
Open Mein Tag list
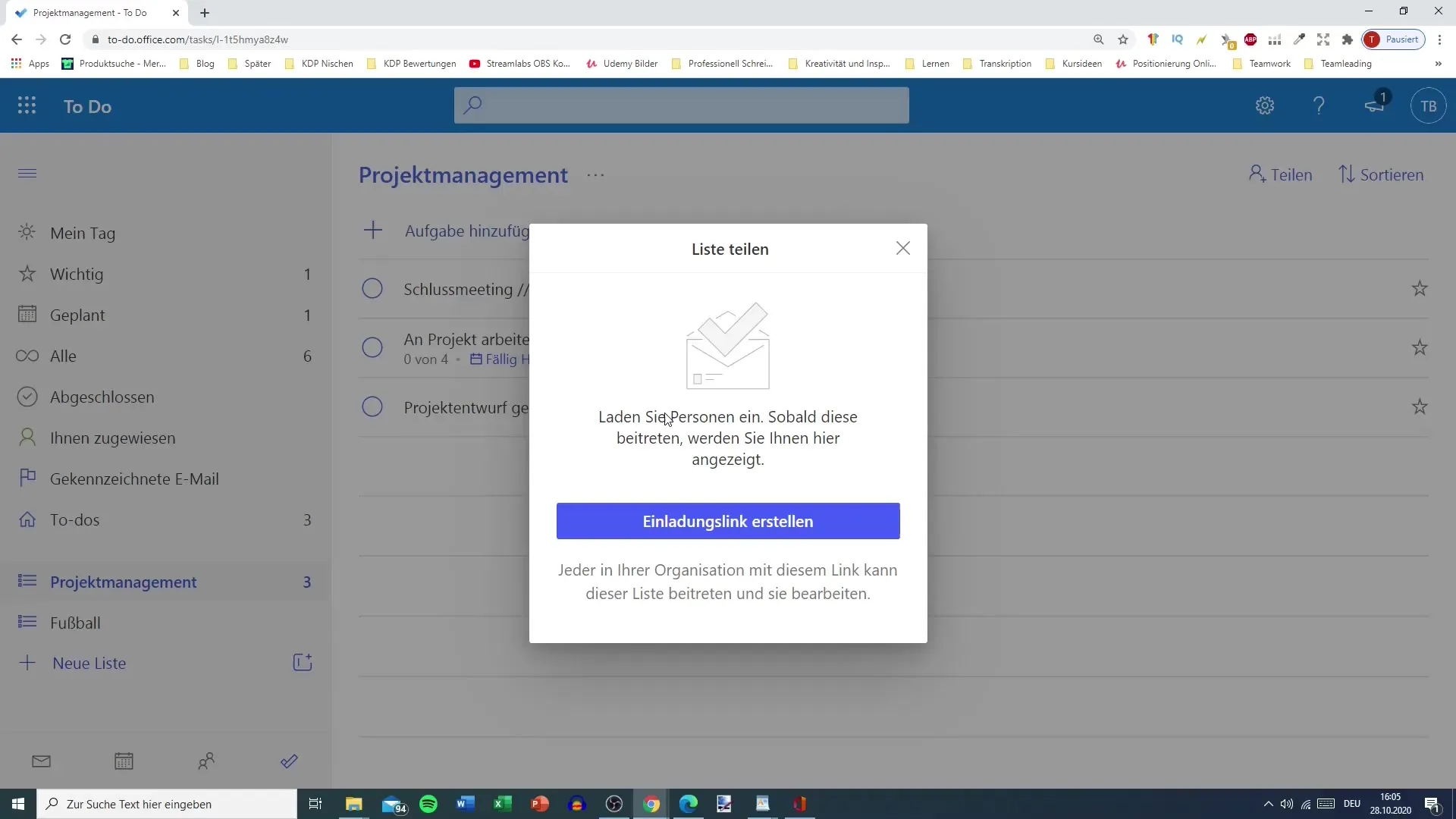click(x=165, y=233)
